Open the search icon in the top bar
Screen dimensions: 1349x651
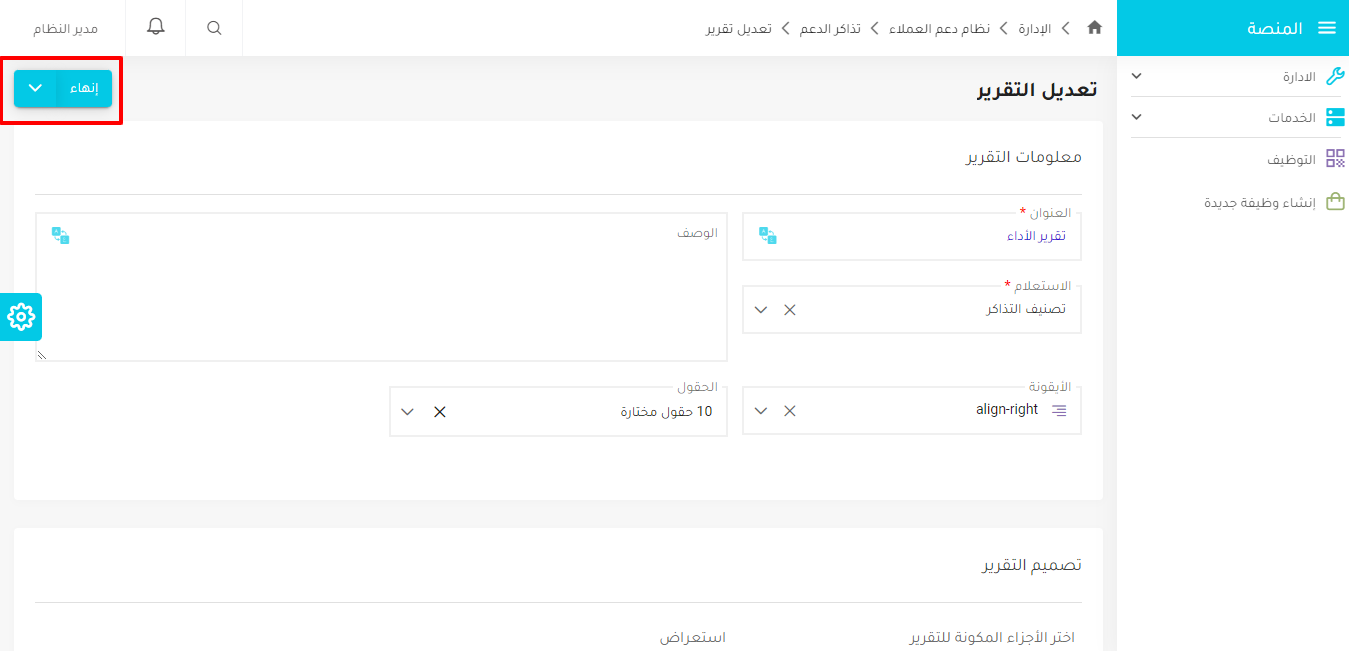tap(213, 27)
